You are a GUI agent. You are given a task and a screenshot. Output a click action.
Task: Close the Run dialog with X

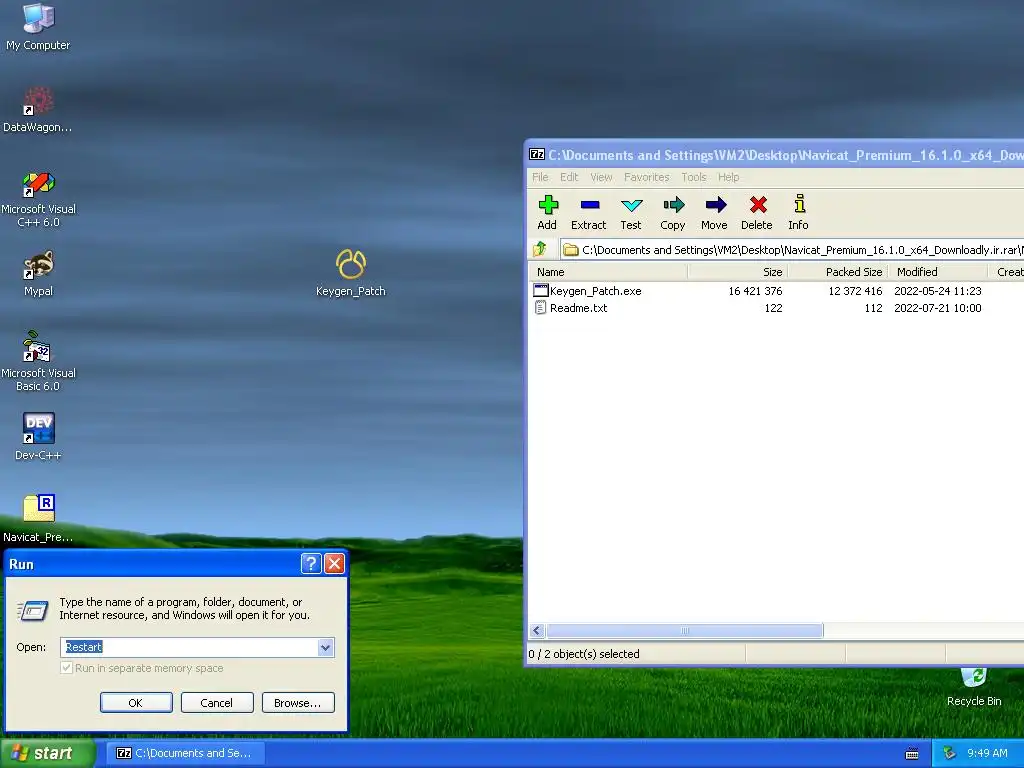click(x=334, y=564)
